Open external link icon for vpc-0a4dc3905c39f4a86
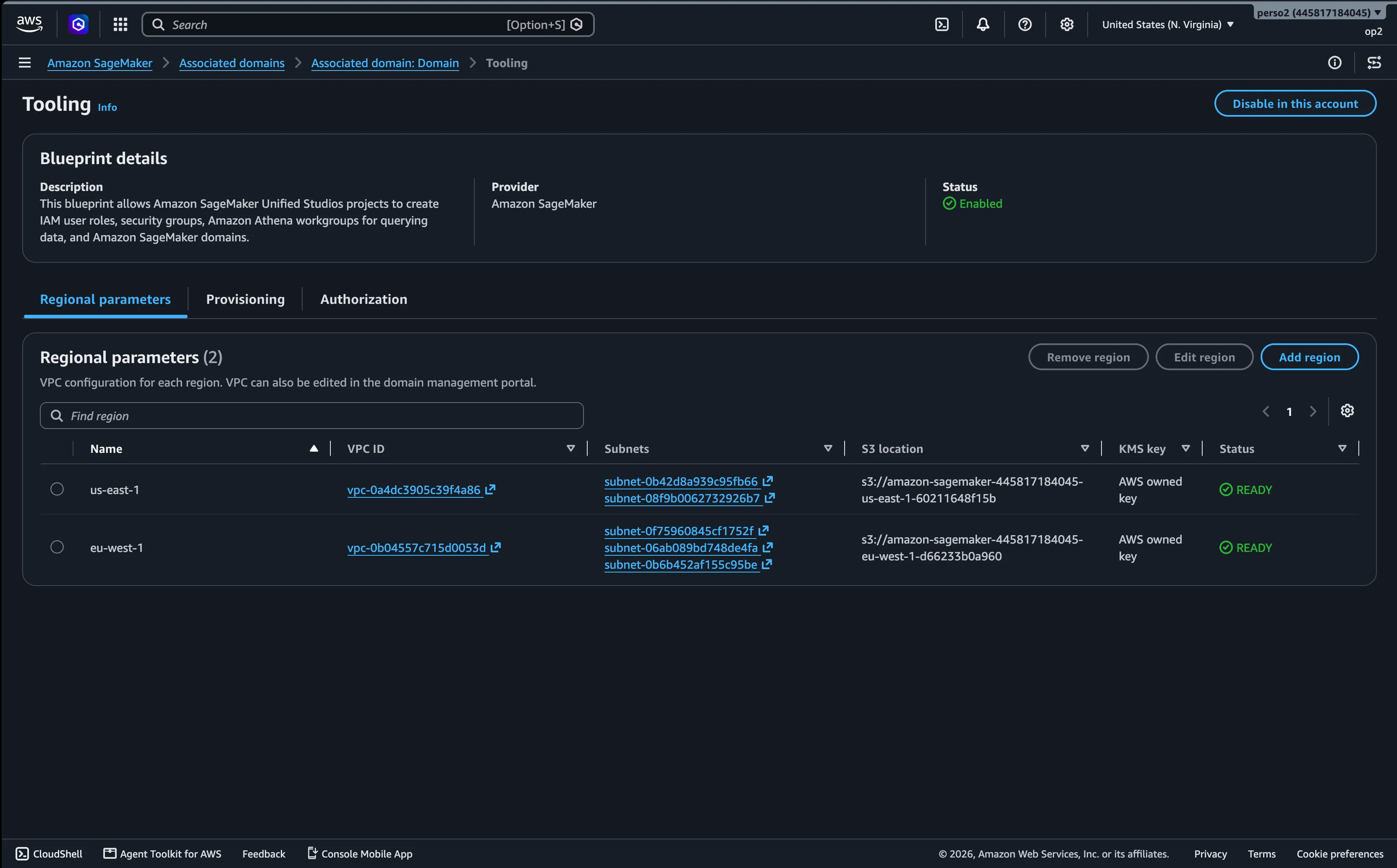Screen dimensions: 1397x868 pyautogui.click(x=490, y=489)
